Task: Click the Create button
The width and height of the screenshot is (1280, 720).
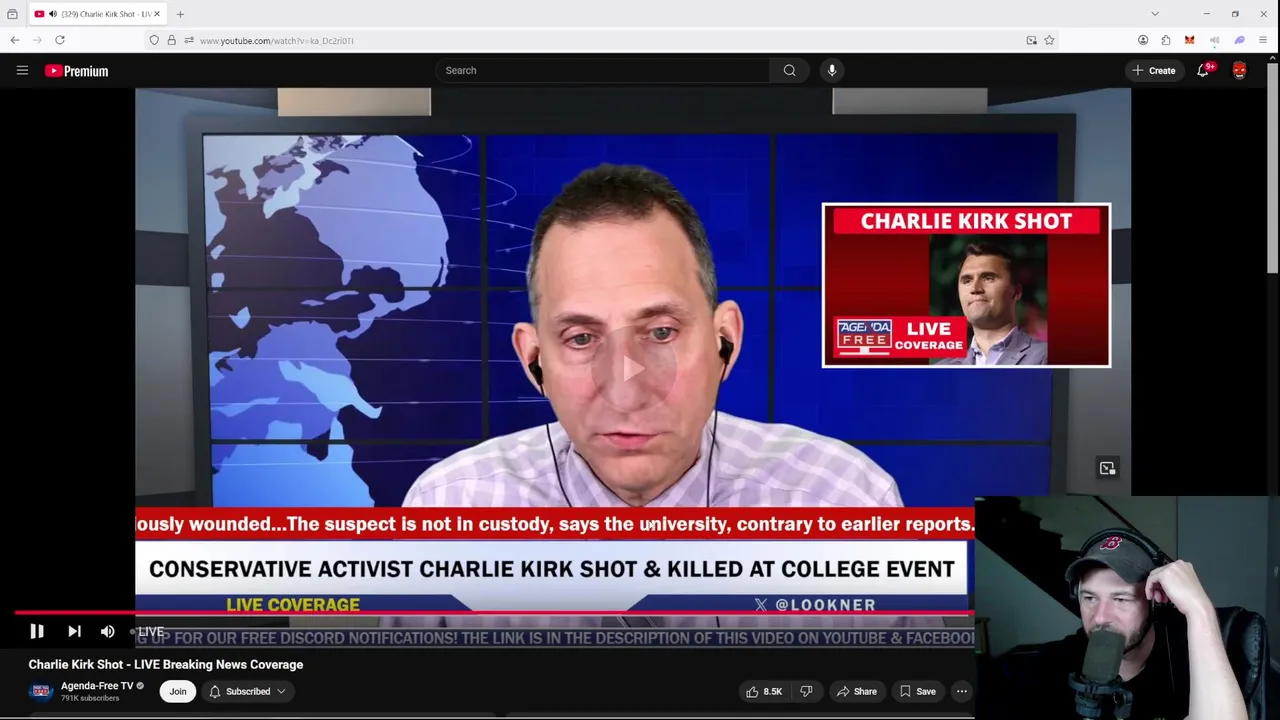Action: point(1153,70)
